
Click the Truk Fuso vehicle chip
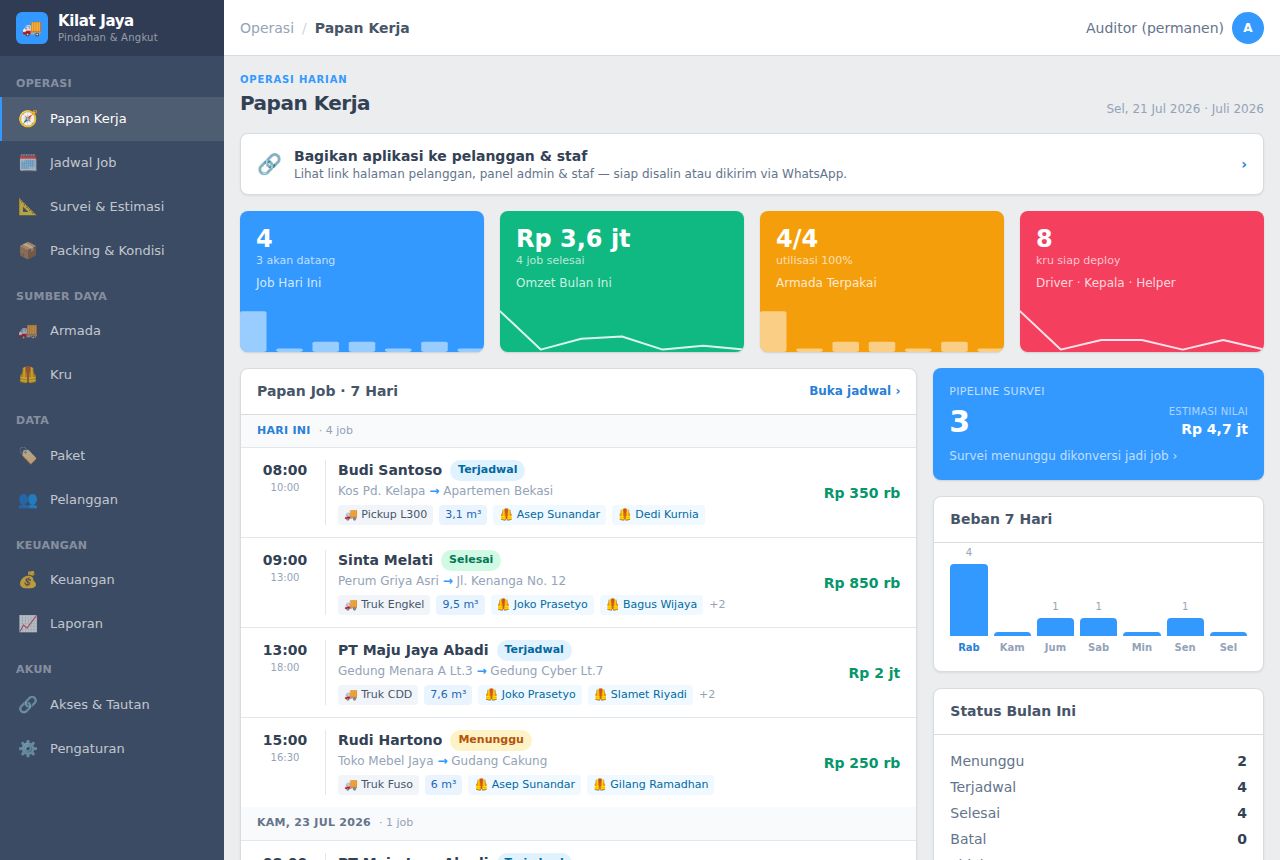coord(378,785)
